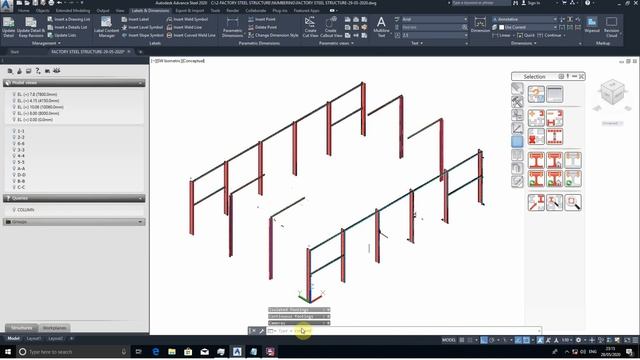This screenshot has height=360, width=640.
Task: Open the Extended Modeling ribbon tab
Action: [x=73, y=11]
